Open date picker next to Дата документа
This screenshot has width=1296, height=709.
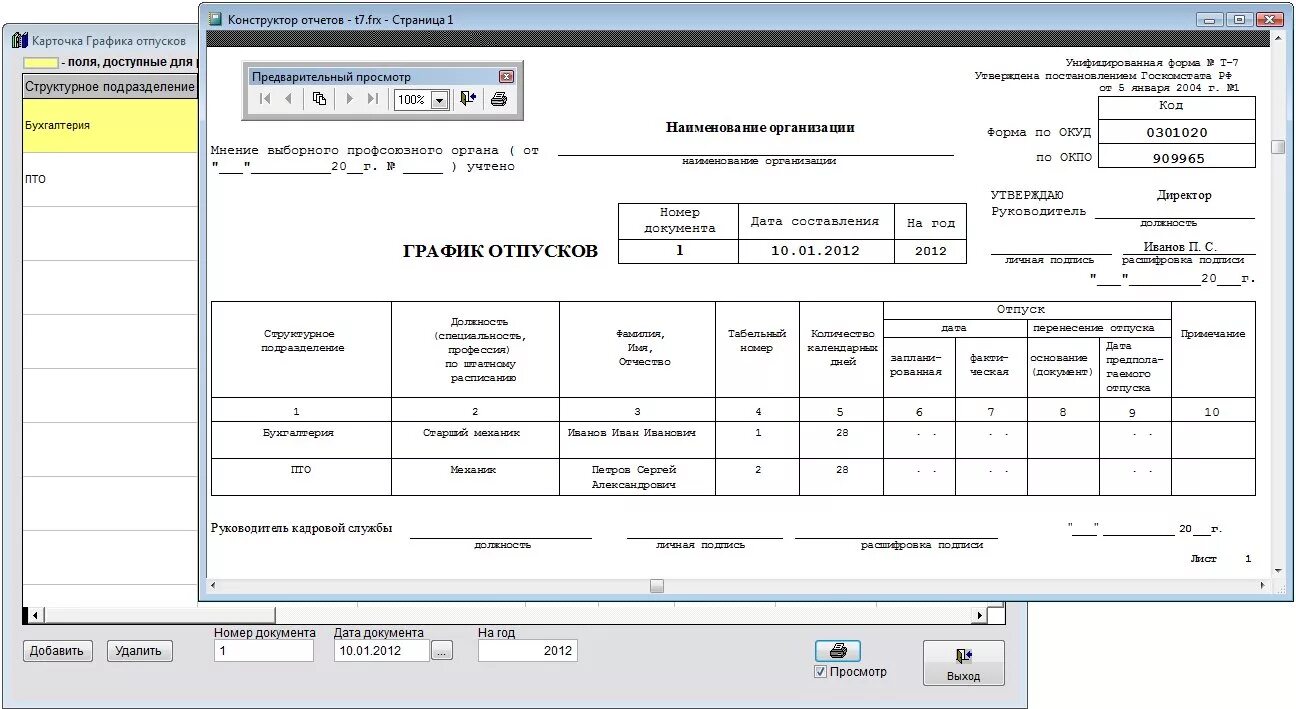pyautogui.click(x=443, y=651)
